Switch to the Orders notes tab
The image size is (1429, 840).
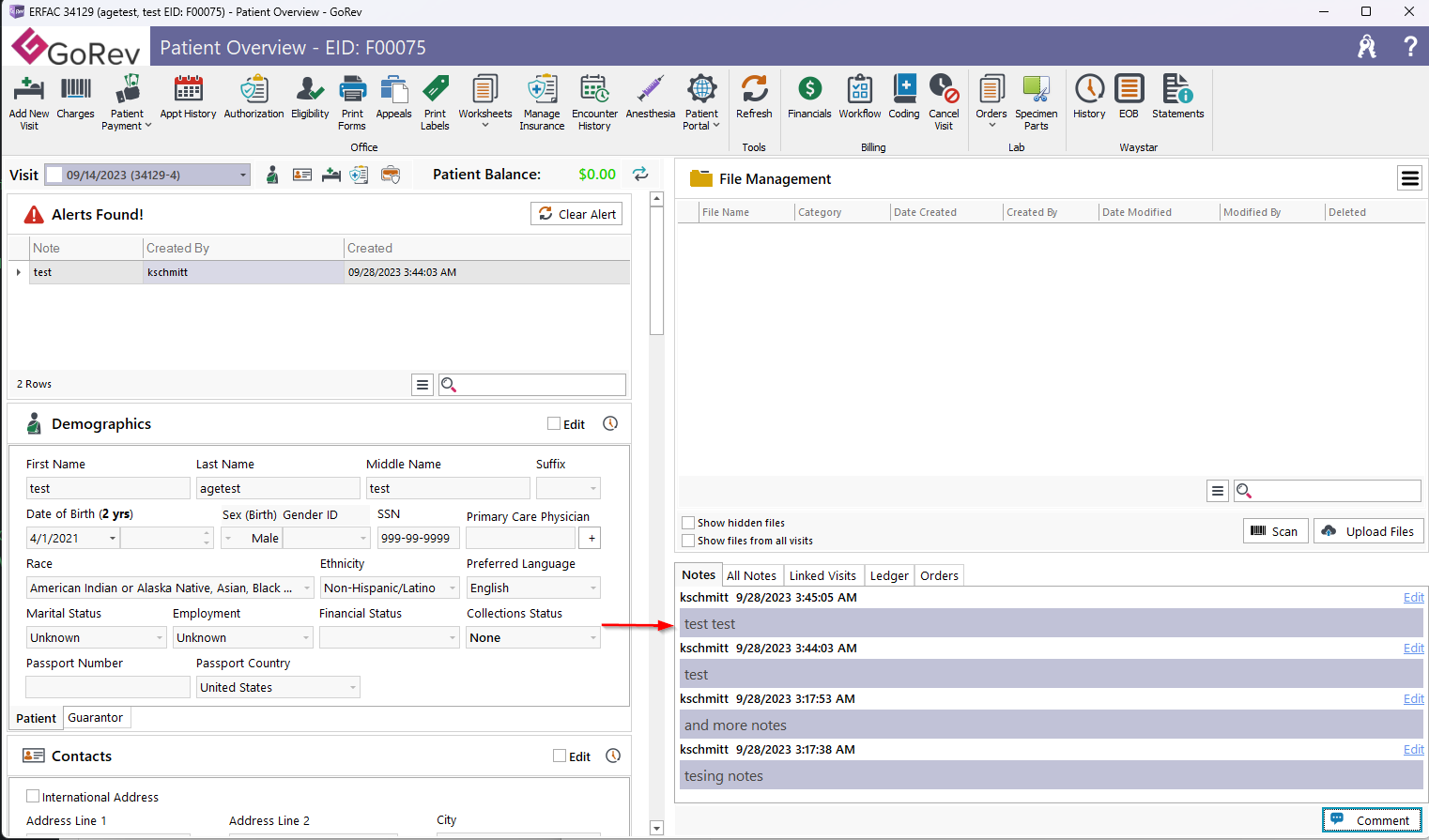939,575
